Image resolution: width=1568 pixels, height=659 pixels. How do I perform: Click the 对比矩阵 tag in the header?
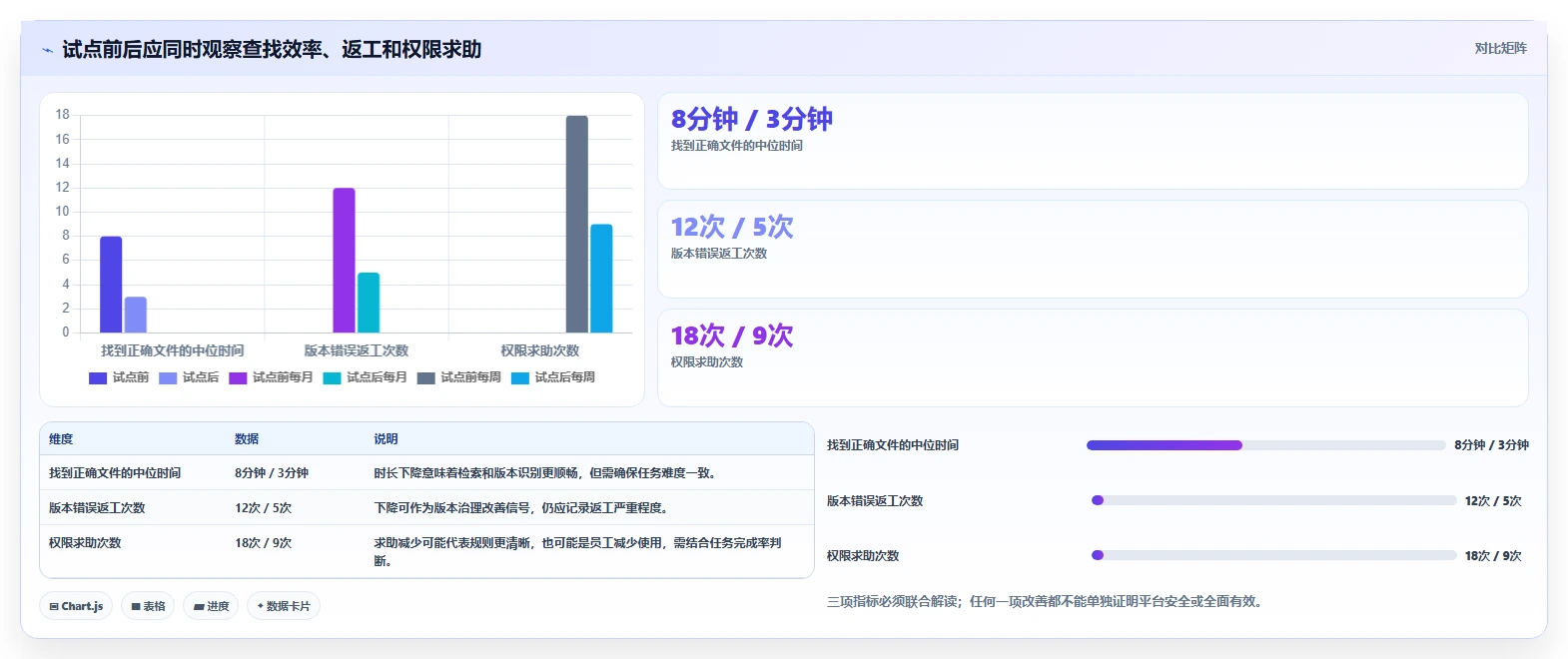[1500, 48]
